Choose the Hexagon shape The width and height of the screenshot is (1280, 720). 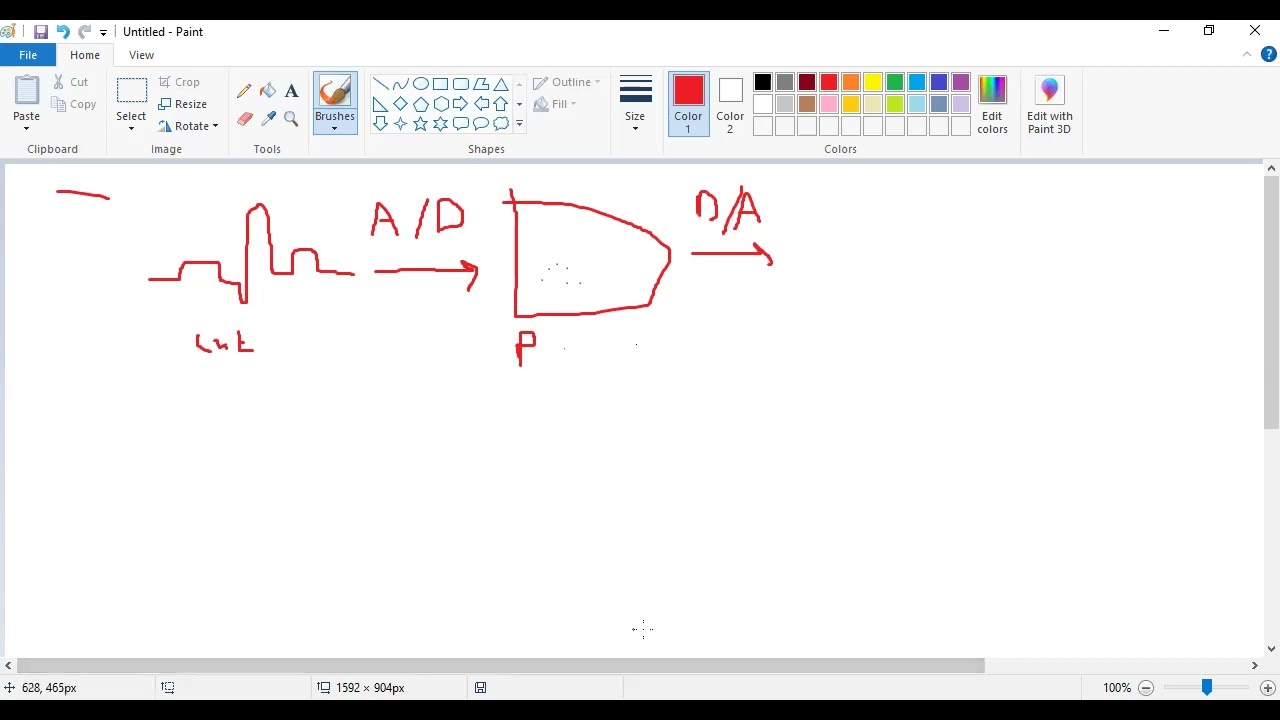tap(440, 104)
